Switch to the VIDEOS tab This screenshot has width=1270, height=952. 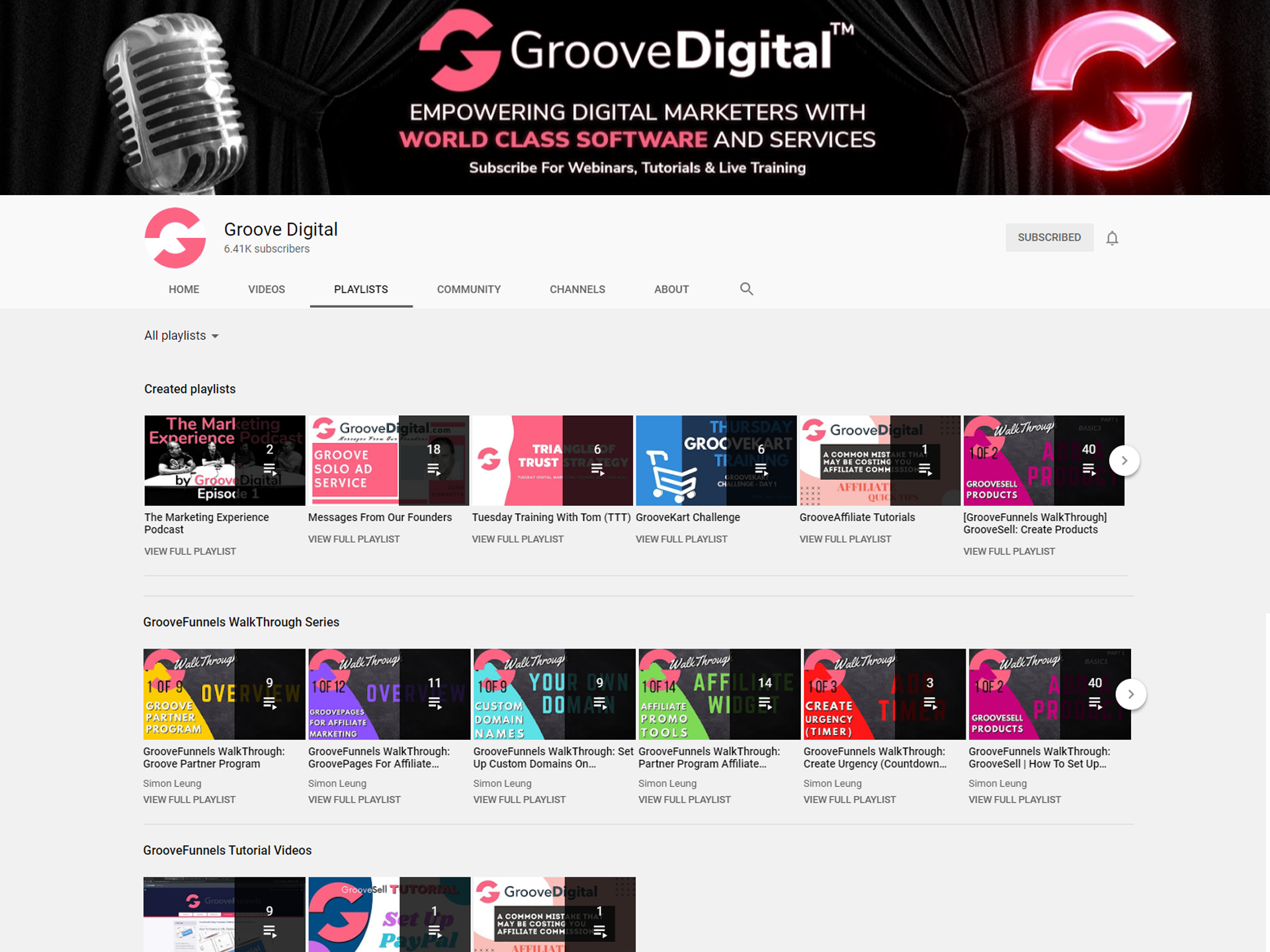click(267, 290)
